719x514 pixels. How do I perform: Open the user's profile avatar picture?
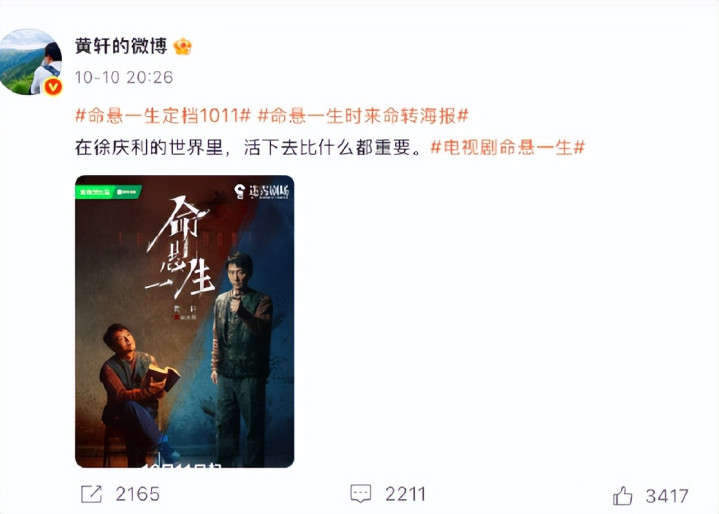31,62
